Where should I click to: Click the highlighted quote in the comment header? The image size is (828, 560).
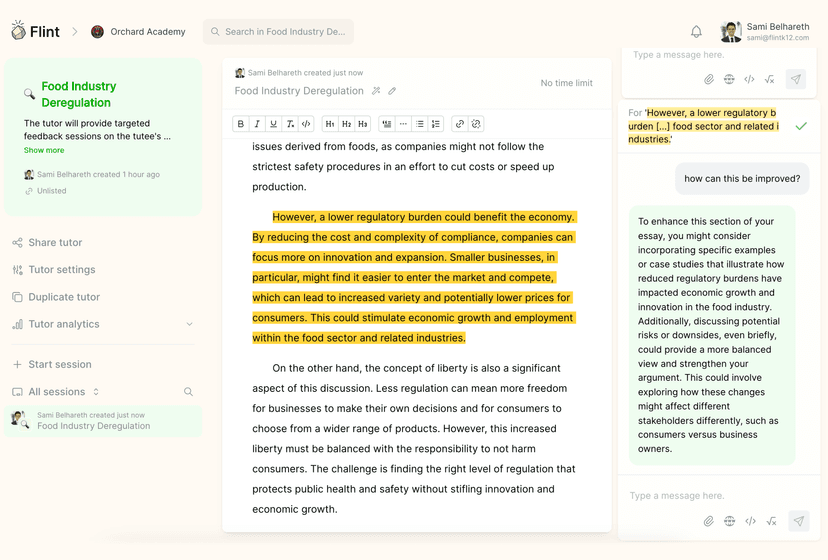coord(703,126)
